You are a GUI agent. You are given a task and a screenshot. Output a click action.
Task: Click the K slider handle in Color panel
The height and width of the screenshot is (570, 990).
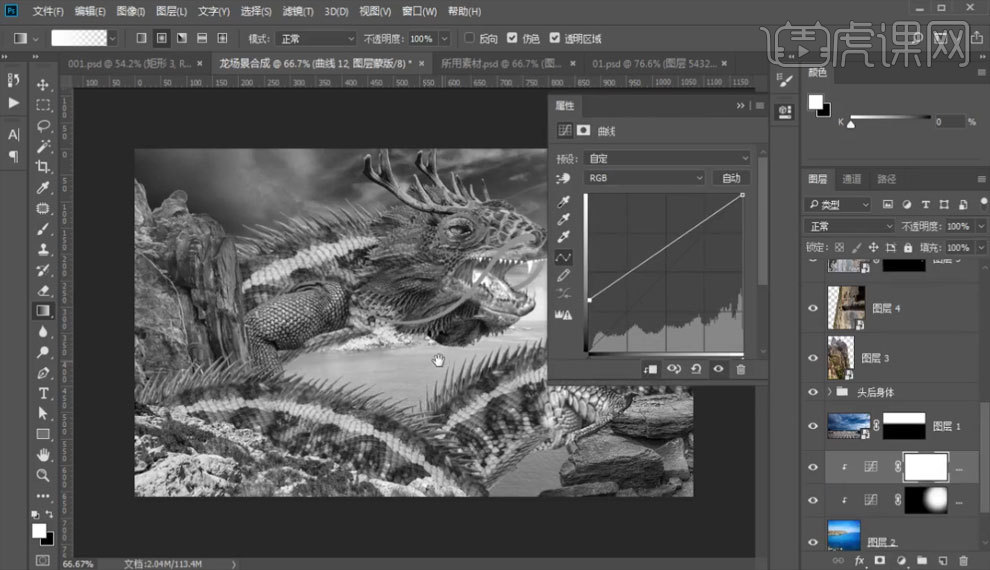[x=850, y=124]
